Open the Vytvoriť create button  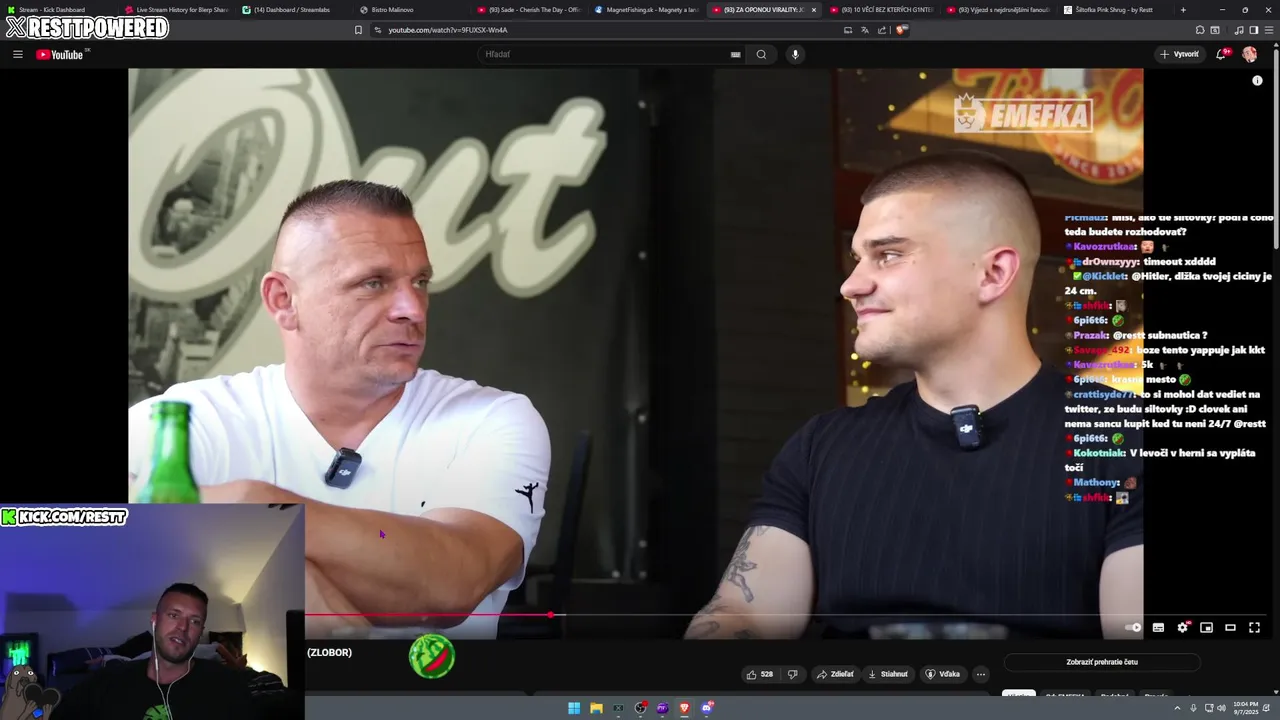point(1179,54)
